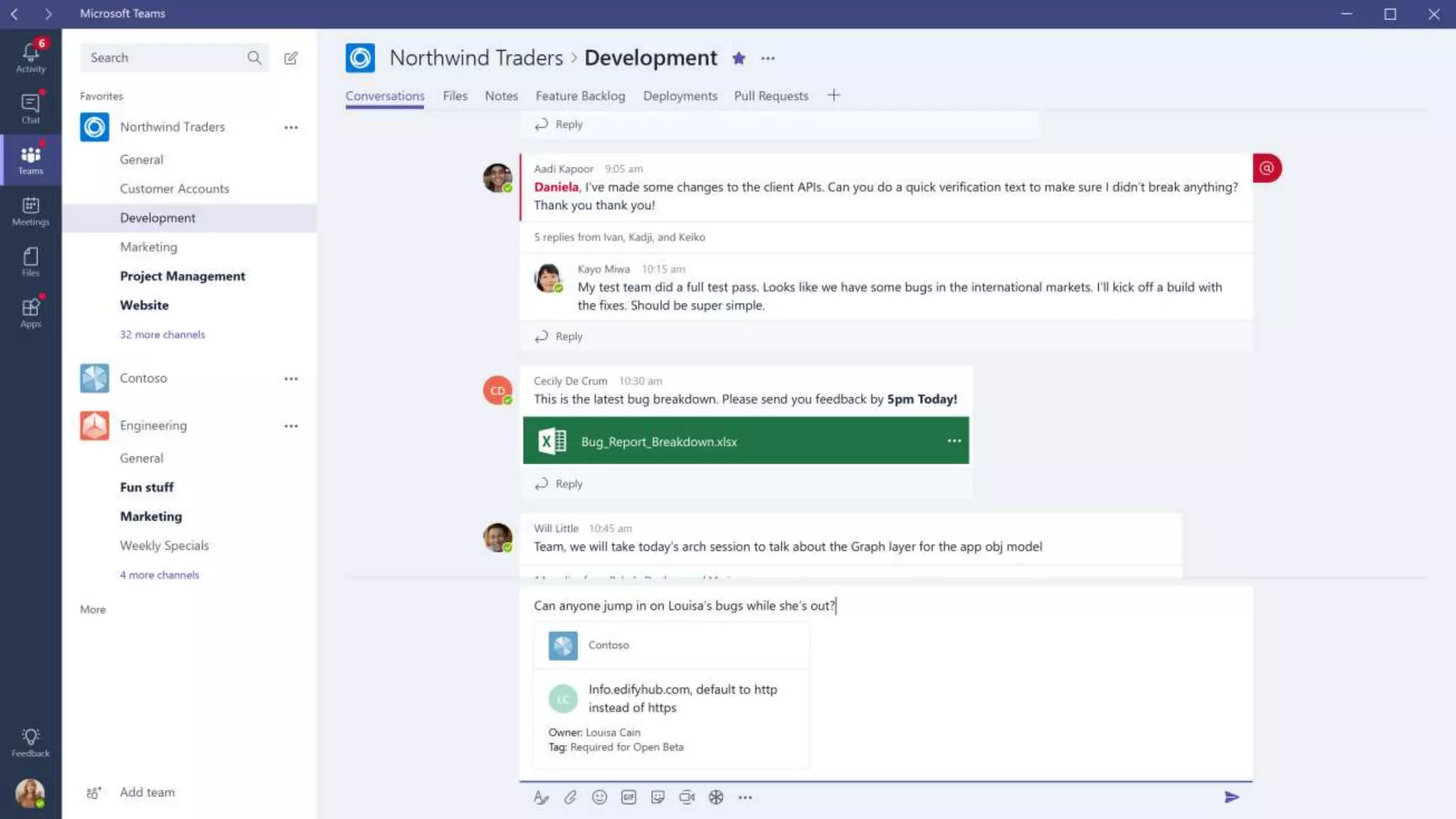Screen dimensions: 1456x819
Task: Open the Apps store icon
Action: coord(31,312)
